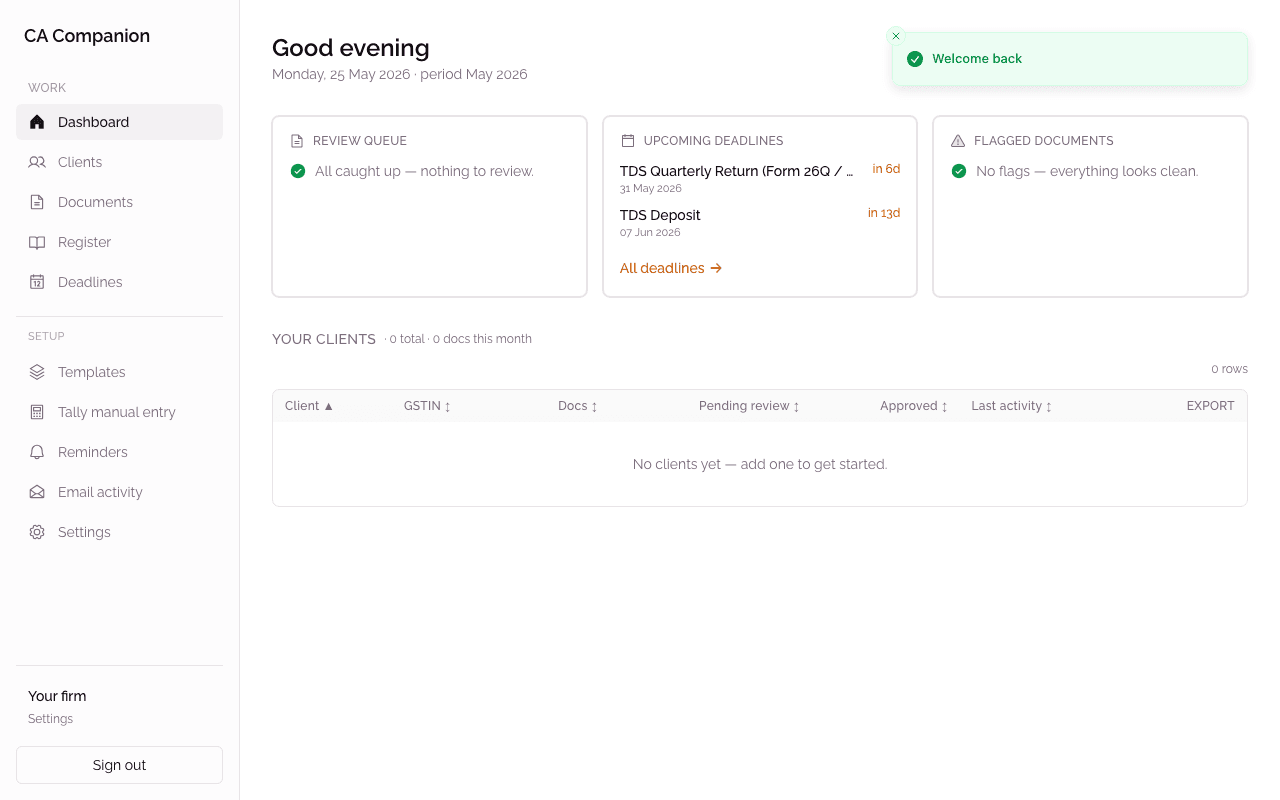Go to Documents in sidebar
Image resolution: width=1280 pixels, height=800 pixels.
[x=119, y=202]
